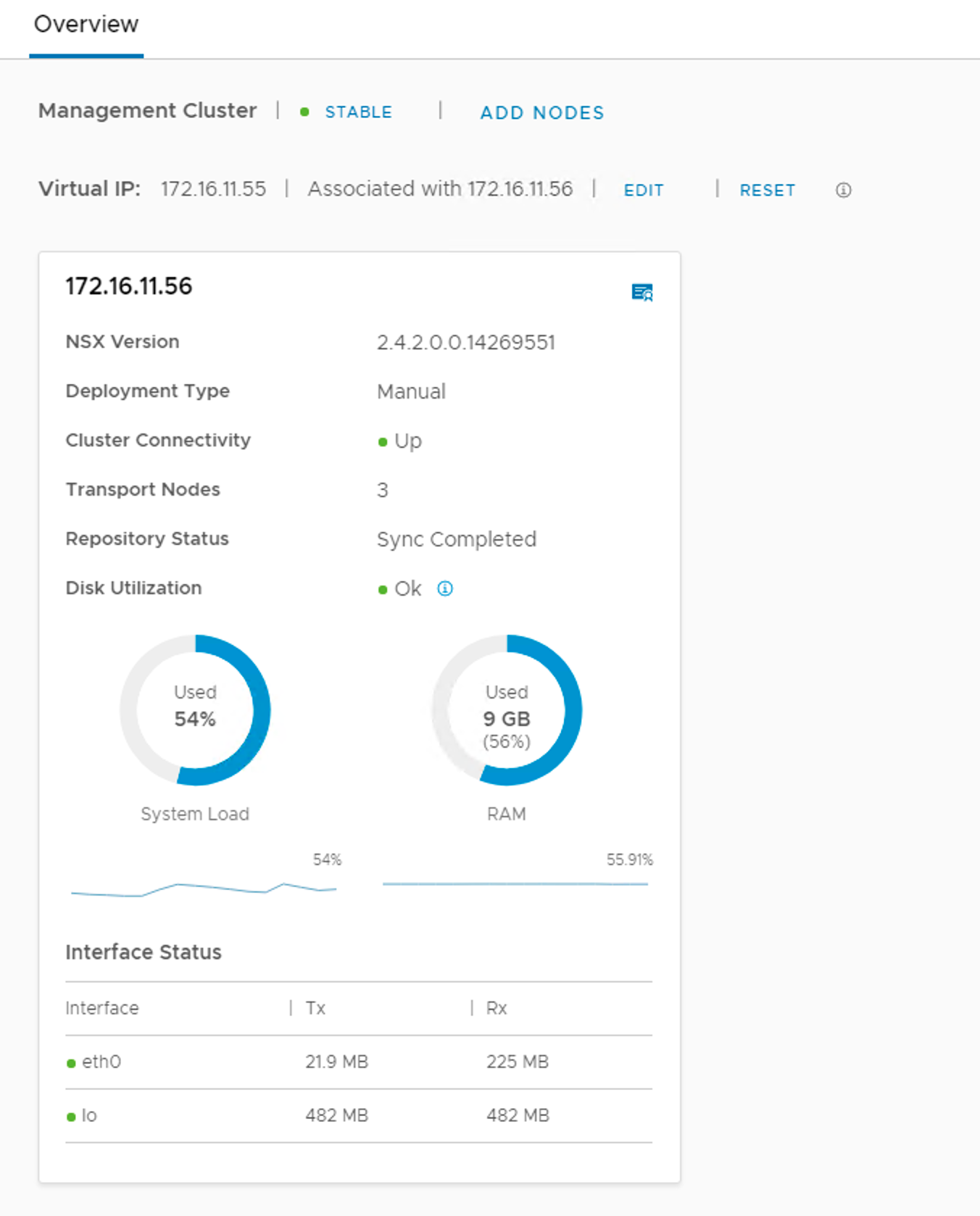Screen dimensions: 980x1216
Task: Click ADD NODES to add manager nodes
Action: point(541,112)
